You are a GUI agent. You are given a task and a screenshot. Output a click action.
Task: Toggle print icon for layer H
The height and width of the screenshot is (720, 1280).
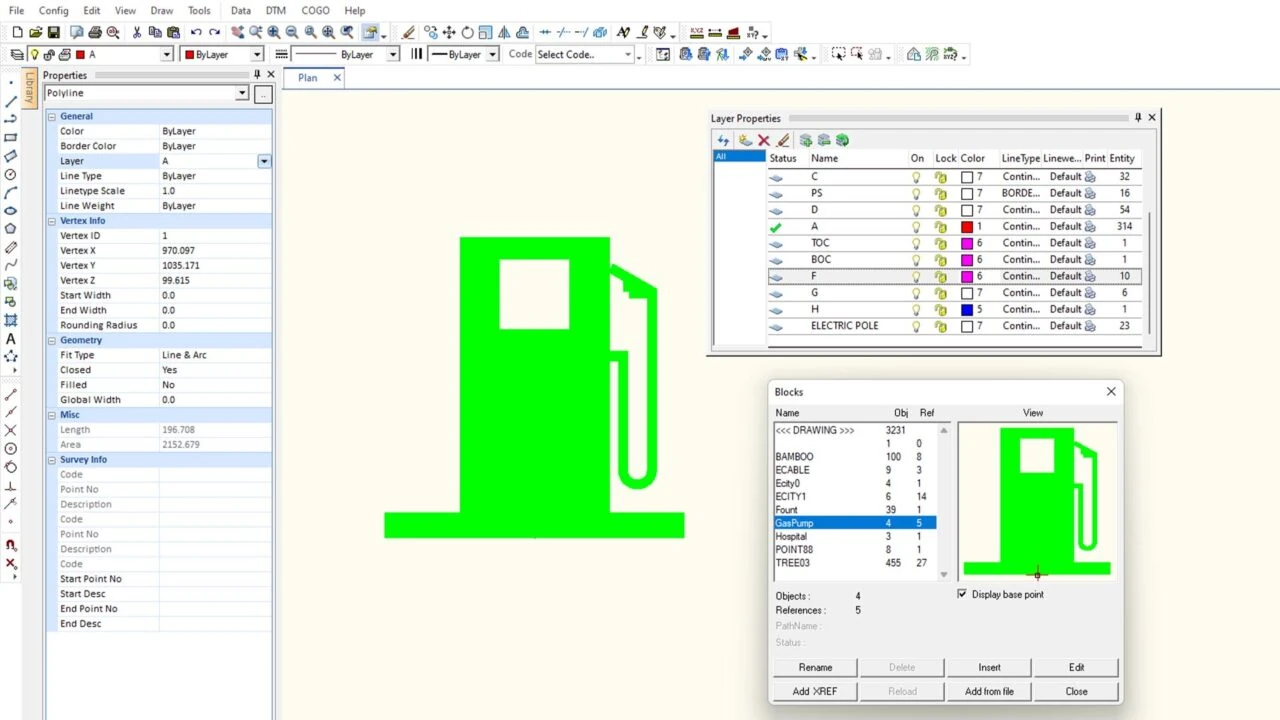click(x=1090, y=310)
